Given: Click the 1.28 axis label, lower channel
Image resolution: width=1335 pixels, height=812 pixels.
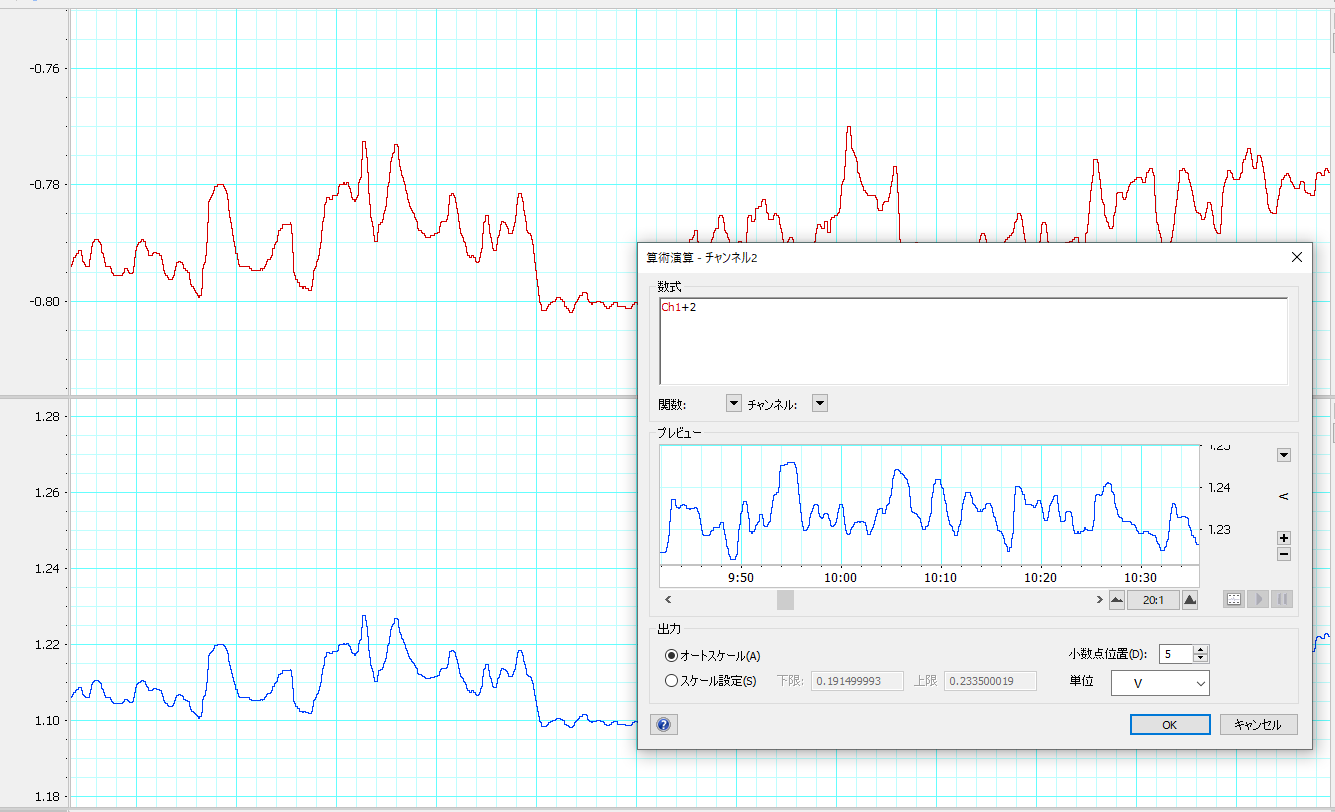Looking at the screenshot, I should 45,417.
